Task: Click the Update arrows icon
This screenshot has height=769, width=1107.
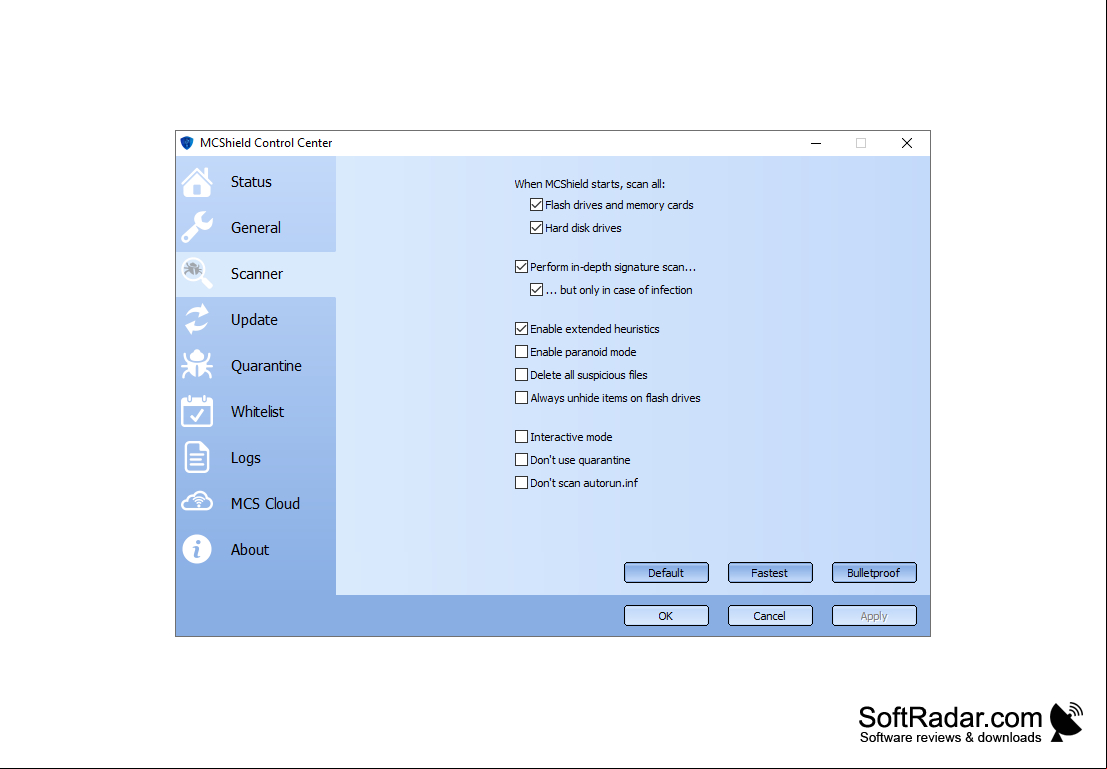Action: [x=197, y=319]
